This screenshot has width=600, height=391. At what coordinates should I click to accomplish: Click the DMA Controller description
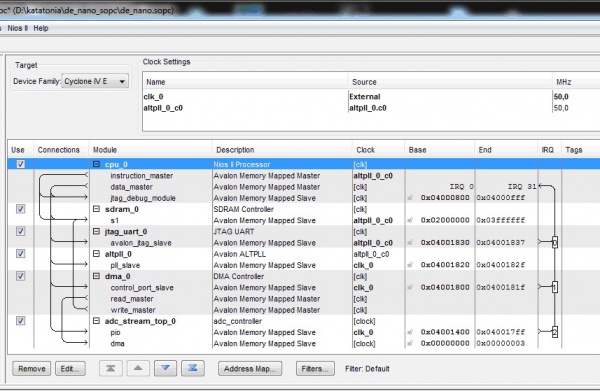click(x=238, y=276)
